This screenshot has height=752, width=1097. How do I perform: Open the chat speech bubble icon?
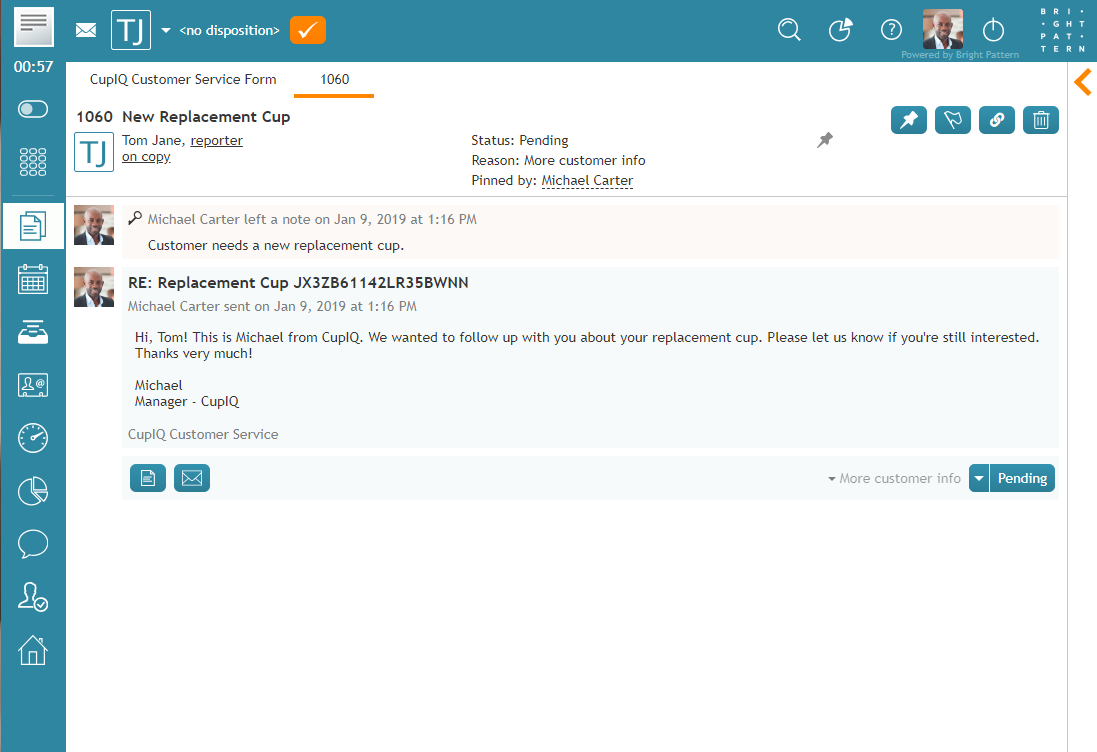point(33,544)
